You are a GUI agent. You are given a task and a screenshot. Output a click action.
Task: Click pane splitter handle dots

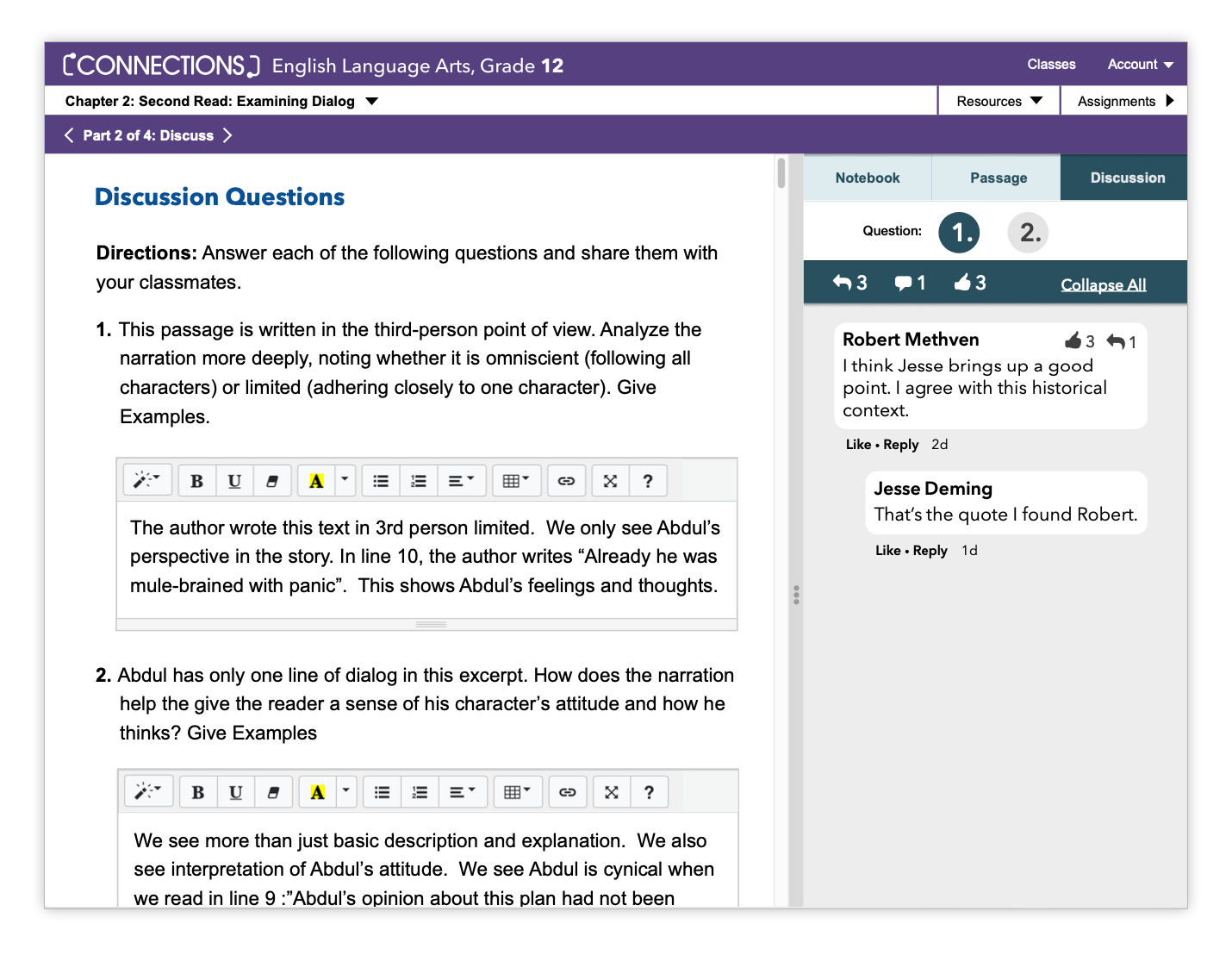pos(796,595)
